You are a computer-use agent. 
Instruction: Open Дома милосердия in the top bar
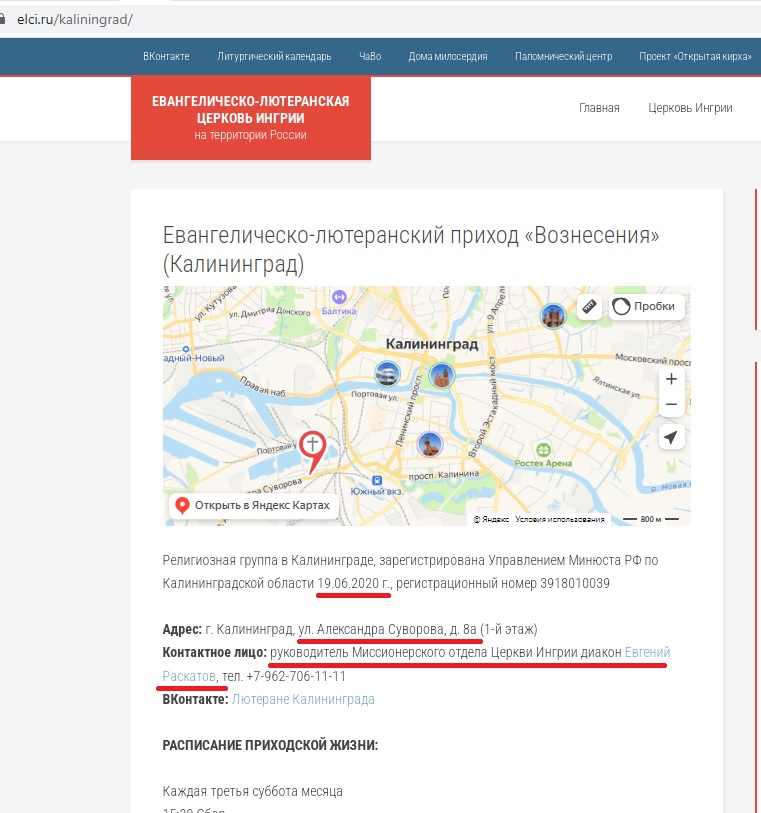448,56
